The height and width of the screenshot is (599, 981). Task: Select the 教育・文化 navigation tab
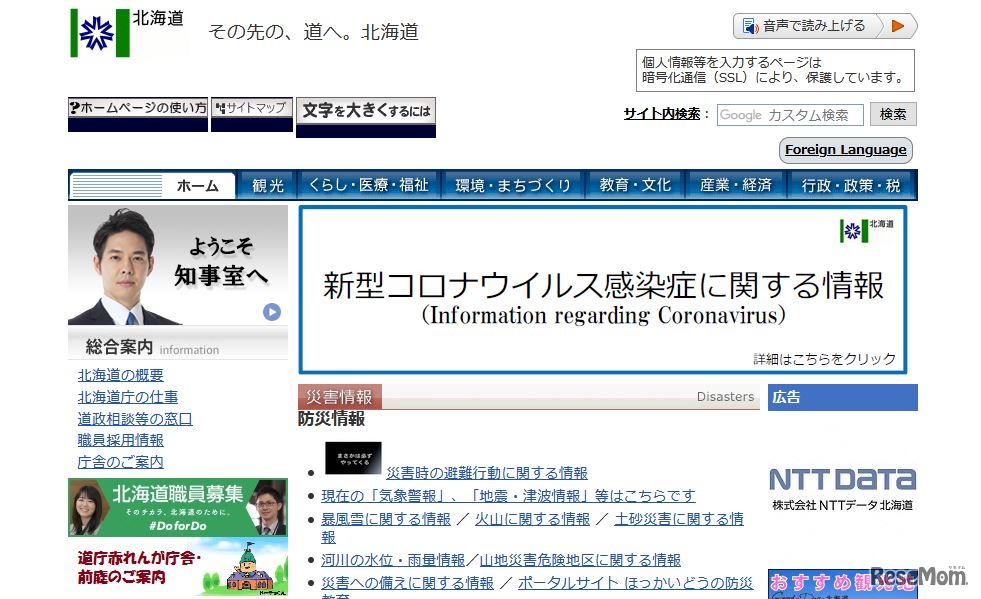click(634, 185)
